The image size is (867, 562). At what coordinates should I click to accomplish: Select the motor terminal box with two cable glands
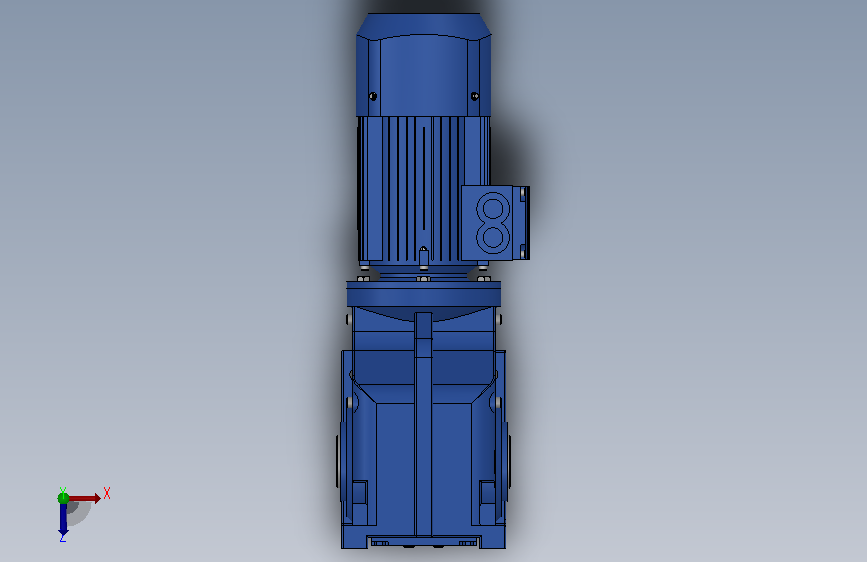pos(495,222)
